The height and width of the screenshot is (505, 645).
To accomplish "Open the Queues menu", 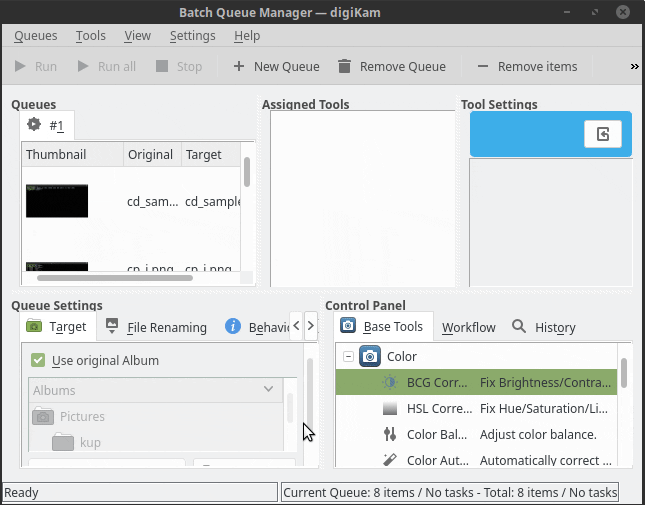I will (36, 36).
